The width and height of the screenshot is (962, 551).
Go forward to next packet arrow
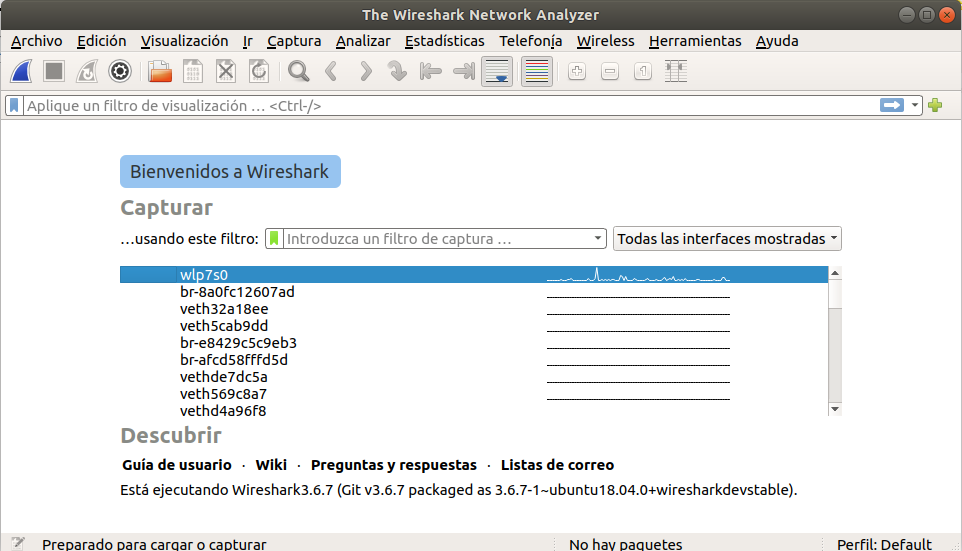point(366,71)
